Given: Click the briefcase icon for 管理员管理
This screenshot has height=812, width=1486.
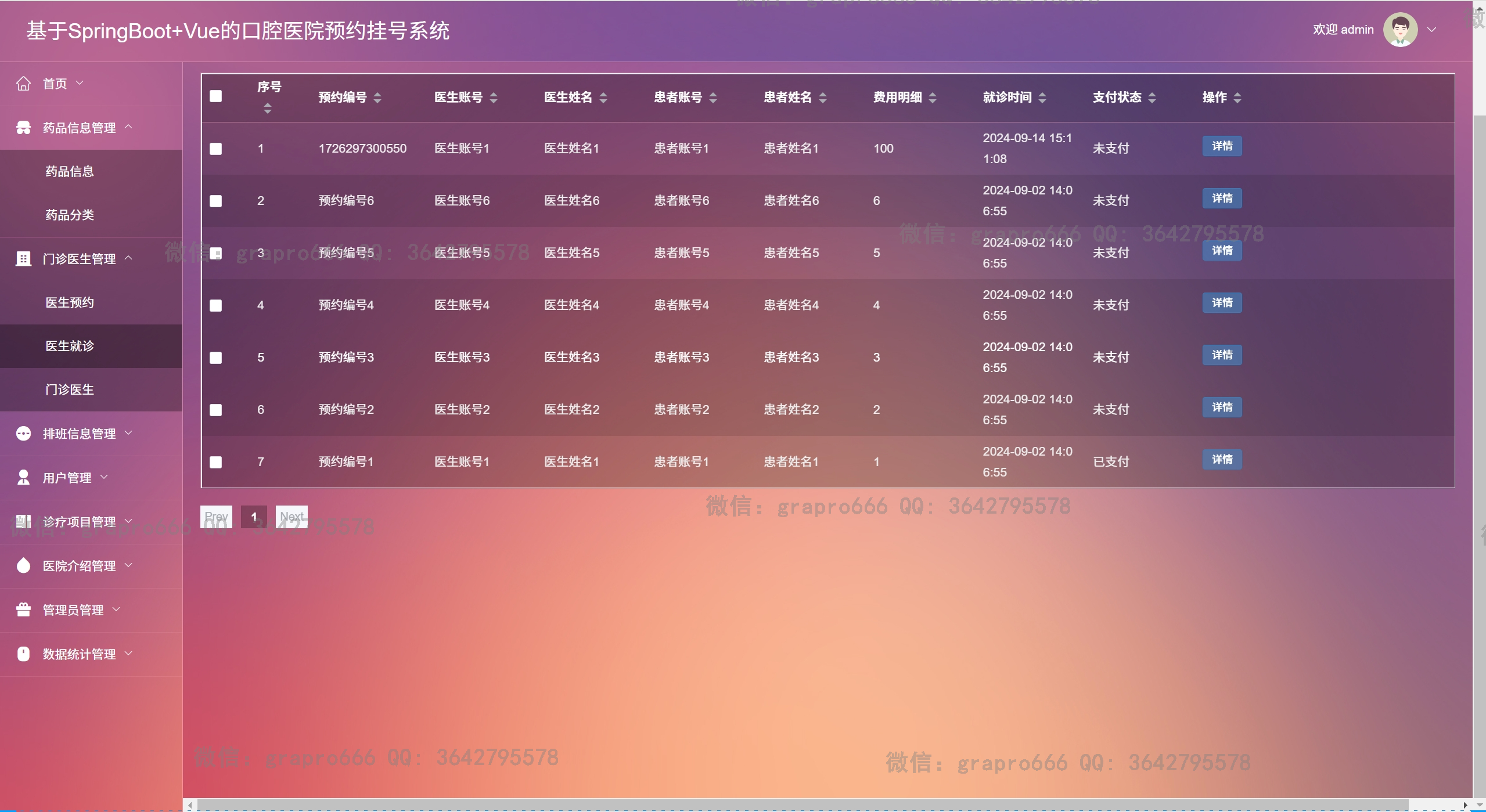Looking at the screenshot, I should (x=23, y=610).
